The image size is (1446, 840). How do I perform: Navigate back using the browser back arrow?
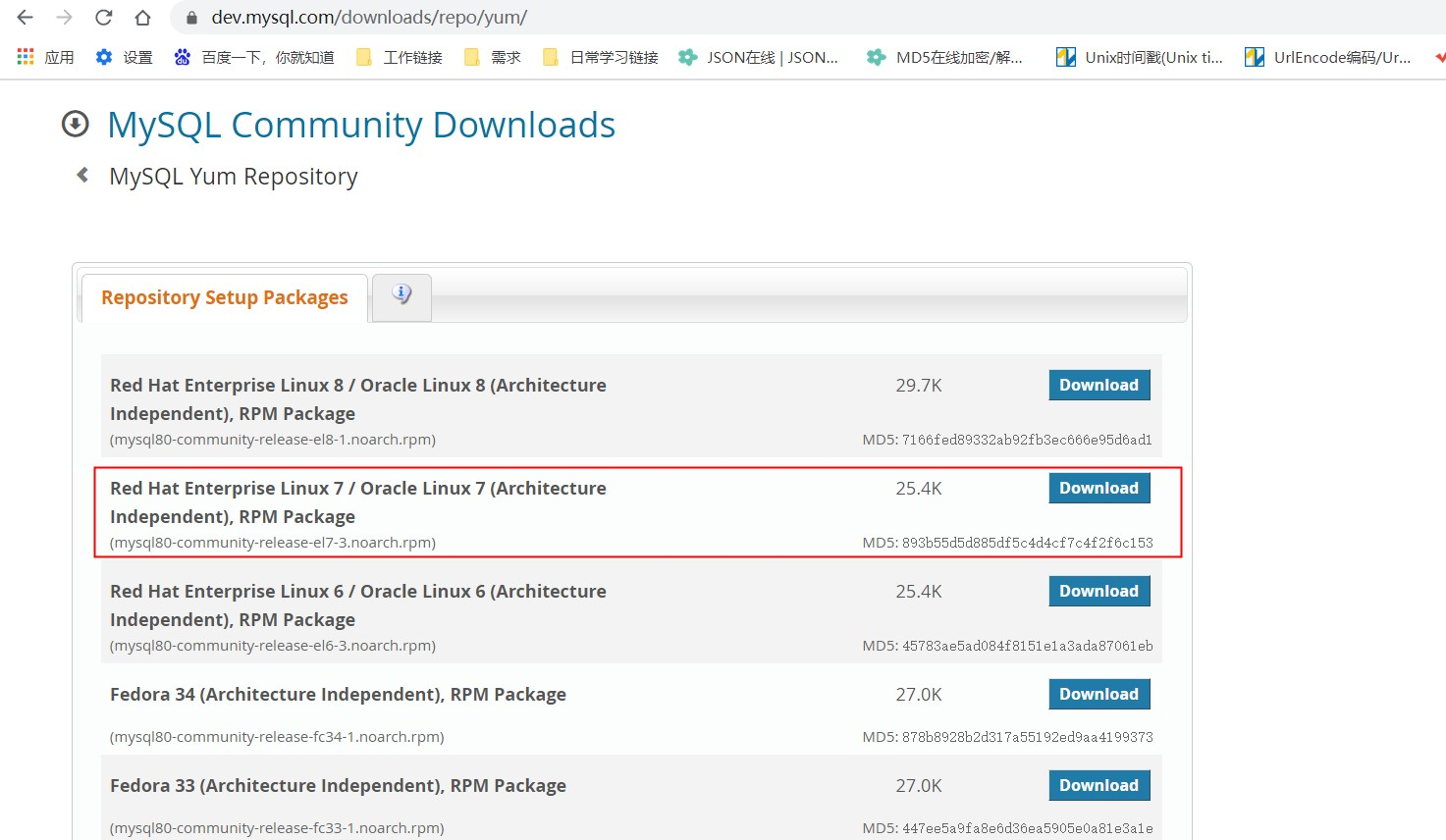pyautogui.click(x=24, y=17)
